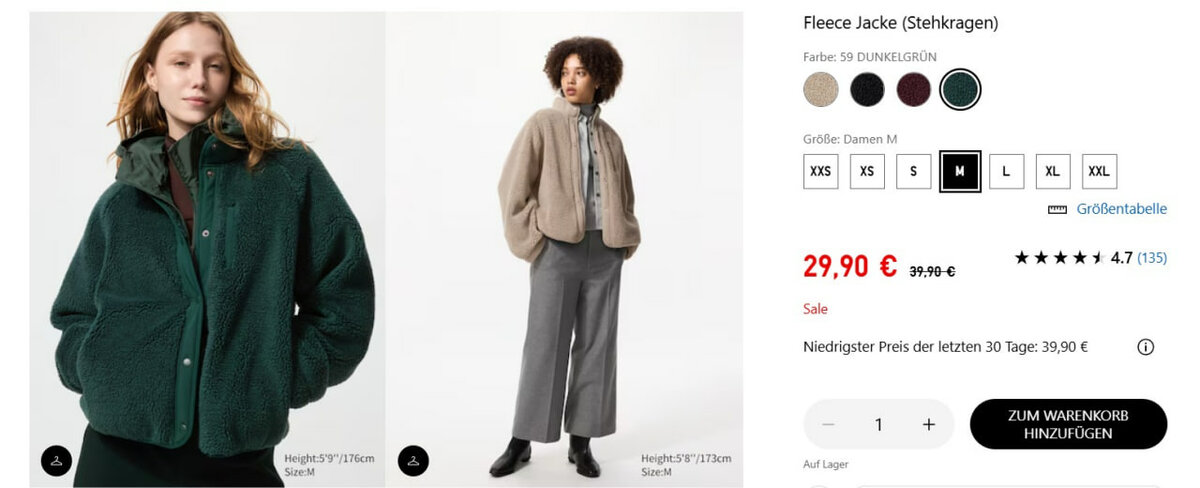The width and height of the screenshot is (1200, 488).
Task: Select the beige color swatch
Action: [821, 90]
